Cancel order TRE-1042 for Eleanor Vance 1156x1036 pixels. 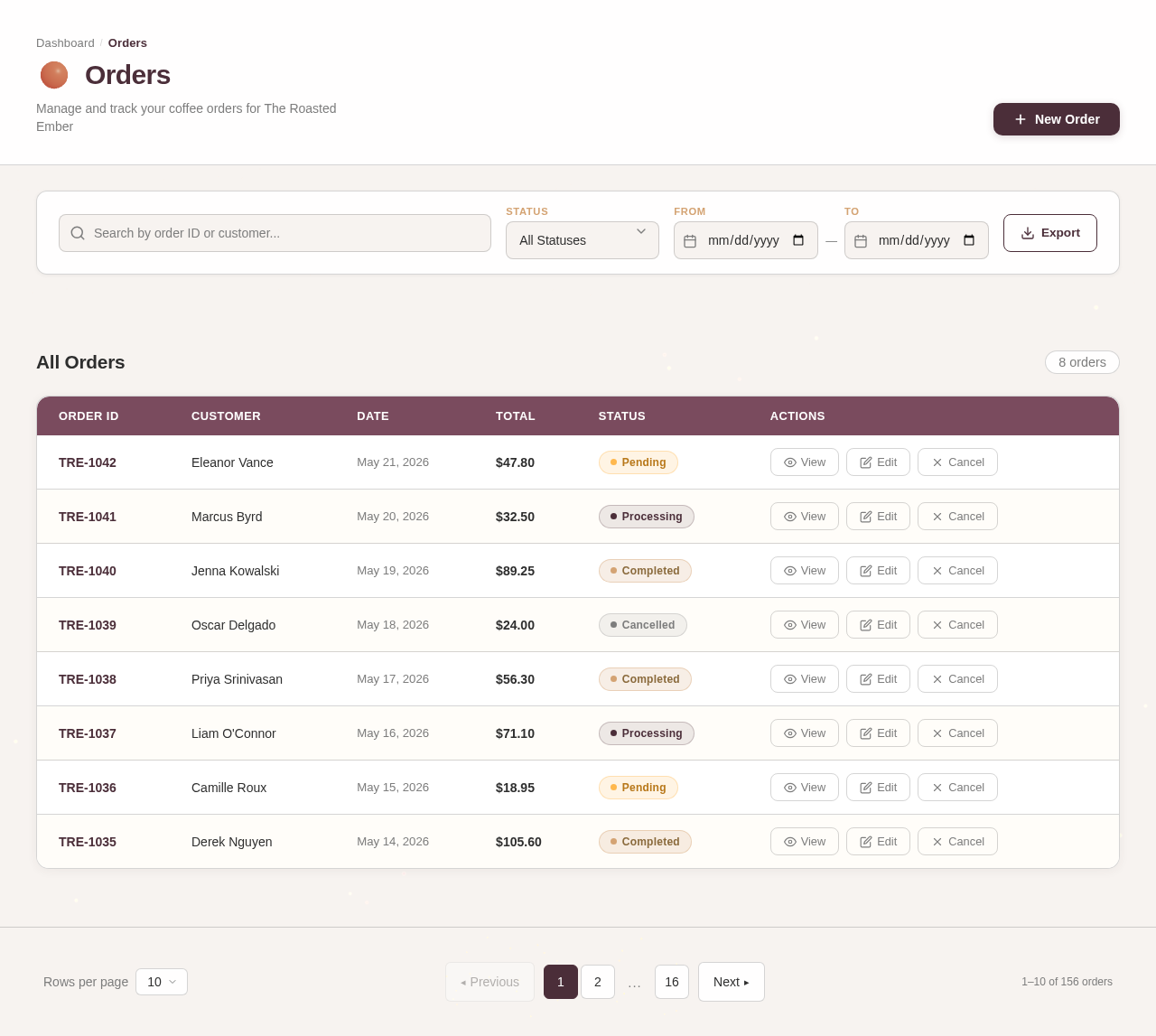957,462
